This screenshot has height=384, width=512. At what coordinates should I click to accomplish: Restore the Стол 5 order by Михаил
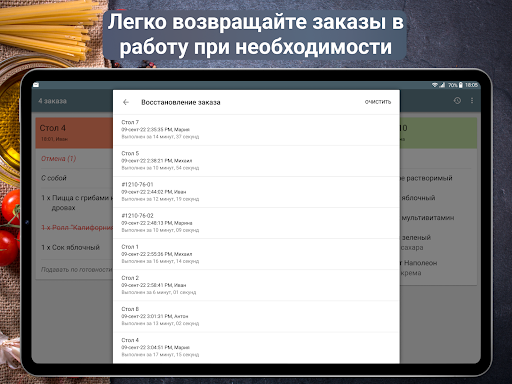pos(256,161)
